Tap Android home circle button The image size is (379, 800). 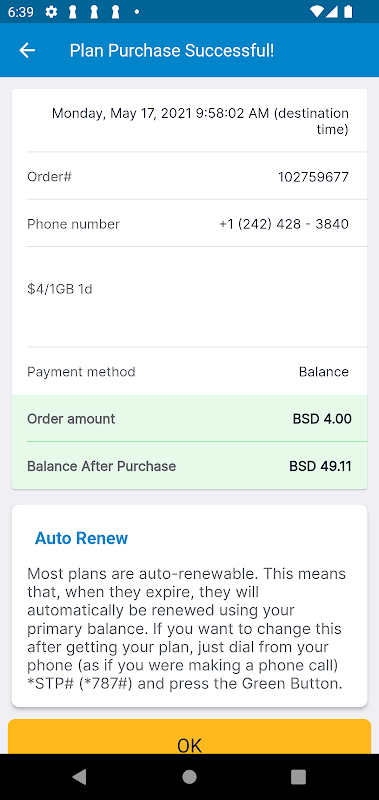(x=189, y=777)
